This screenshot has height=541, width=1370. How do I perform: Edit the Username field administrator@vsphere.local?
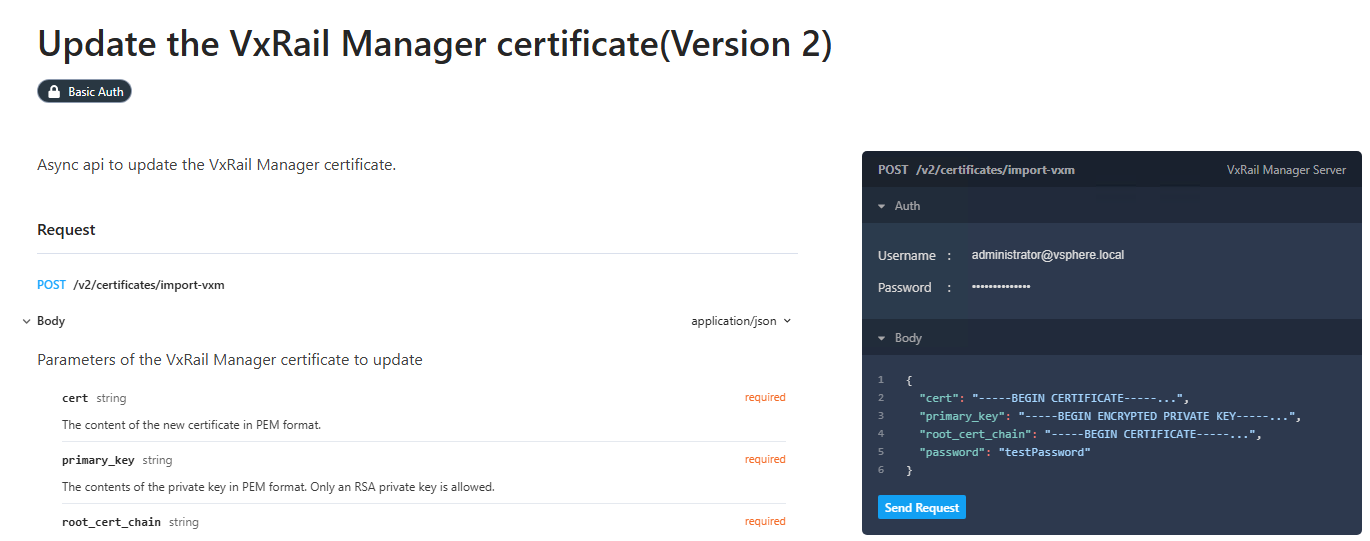point(1047,255)
